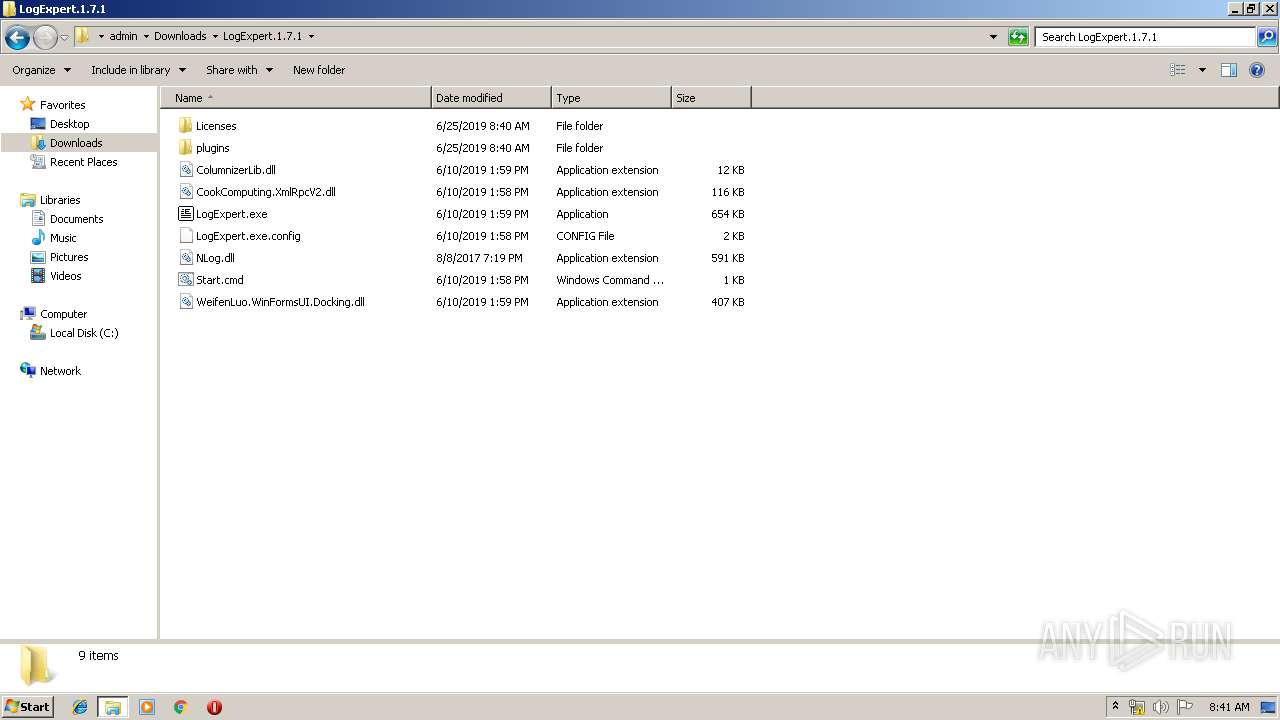
Task: Launch Google Chrome from the taskbar
Action: (x=180, y=707)
